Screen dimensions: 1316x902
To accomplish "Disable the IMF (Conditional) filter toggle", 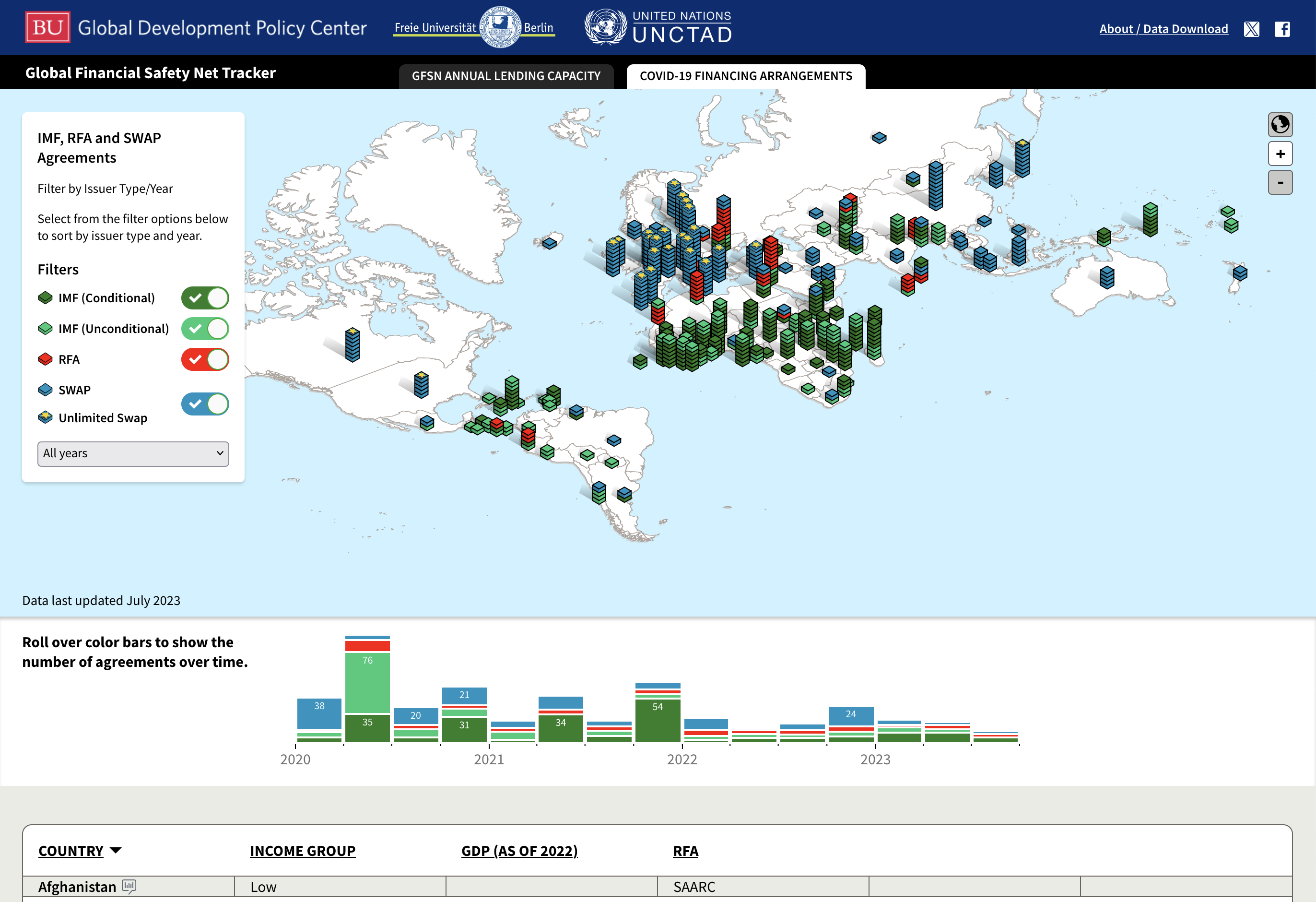I will (x=205, y=297).
